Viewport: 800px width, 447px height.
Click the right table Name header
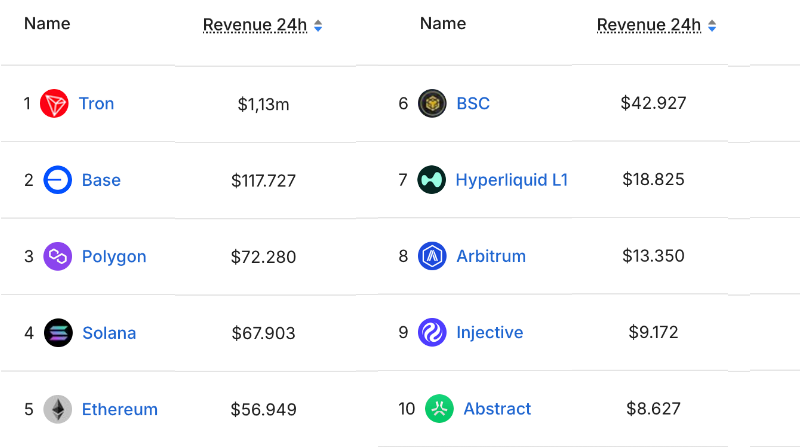443,23
